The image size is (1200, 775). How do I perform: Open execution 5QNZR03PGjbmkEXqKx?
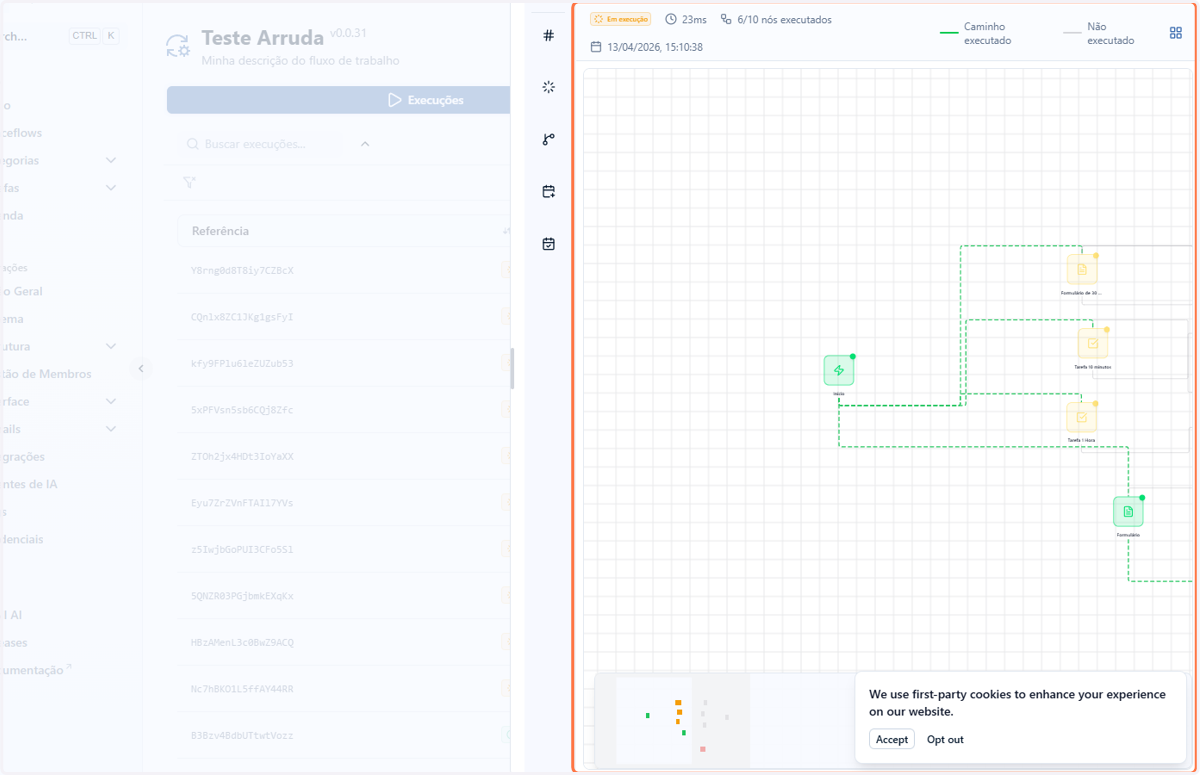[242, 596]
